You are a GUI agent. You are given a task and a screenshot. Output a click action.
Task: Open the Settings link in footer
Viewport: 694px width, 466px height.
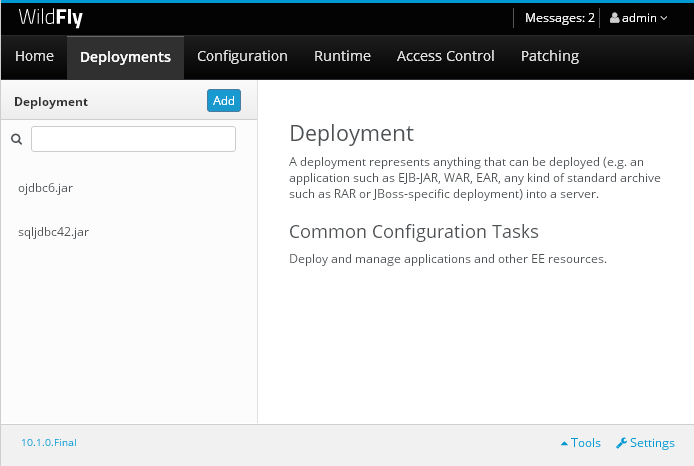tap(645, 443)
